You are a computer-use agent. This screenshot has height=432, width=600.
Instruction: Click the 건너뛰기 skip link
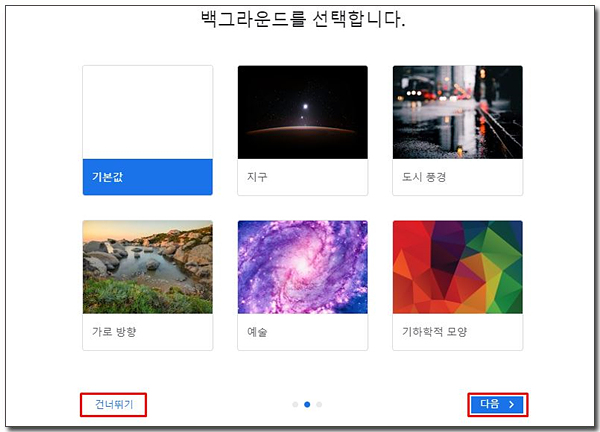coord(114,404)
